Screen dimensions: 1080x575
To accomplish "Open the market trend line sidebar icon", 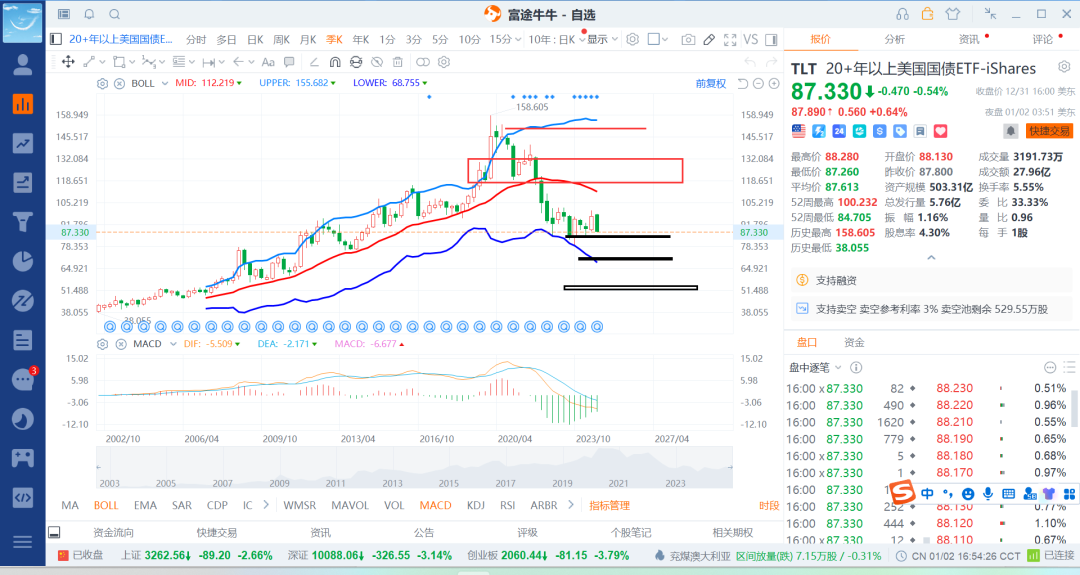I will [x=23, y=143].
